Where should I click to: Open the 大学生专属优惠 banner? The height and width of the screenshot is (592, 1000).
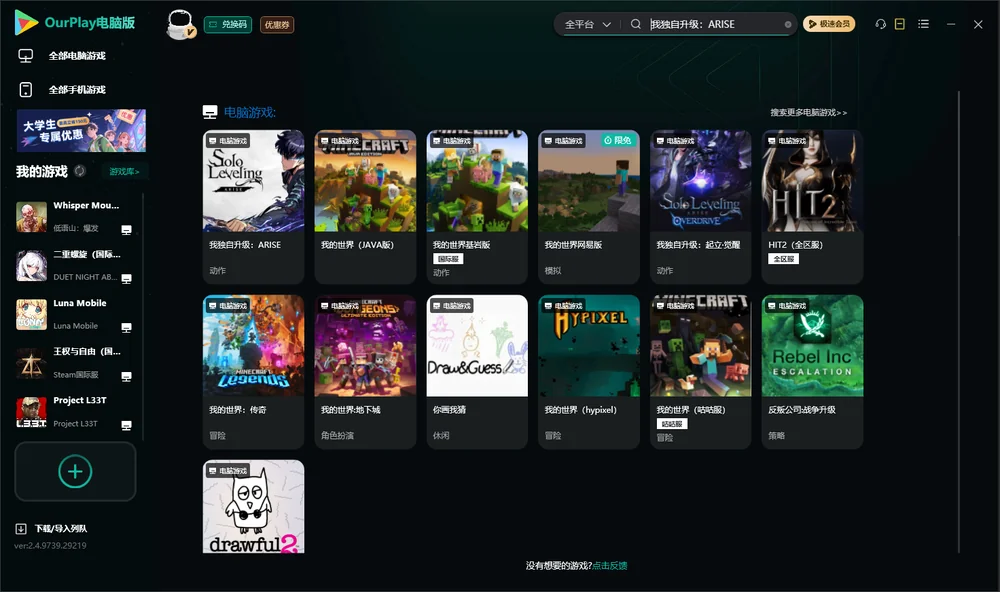81,131
